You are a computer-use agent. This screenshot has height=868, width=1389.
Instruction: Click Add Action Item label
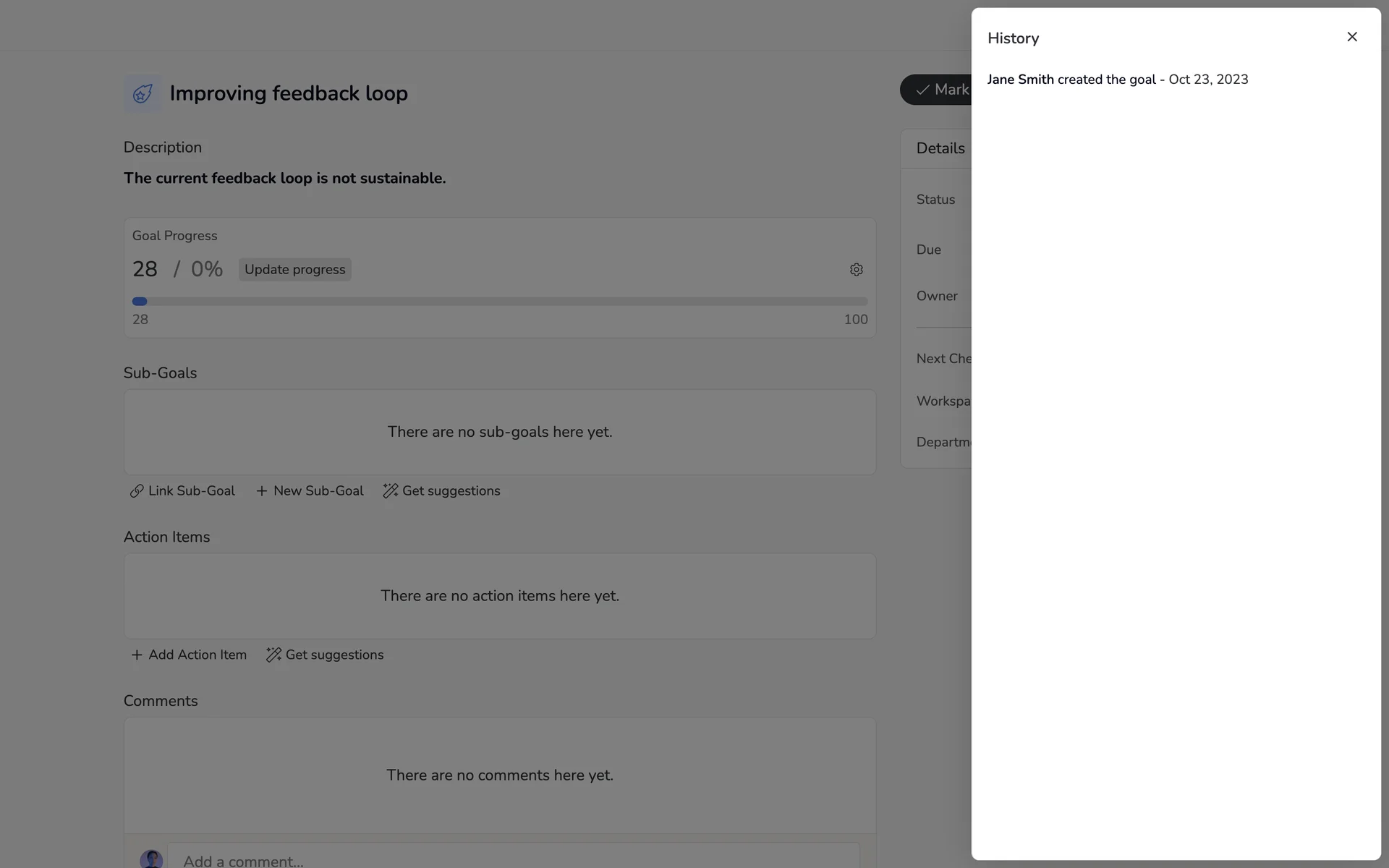click(x=197, y=655)
